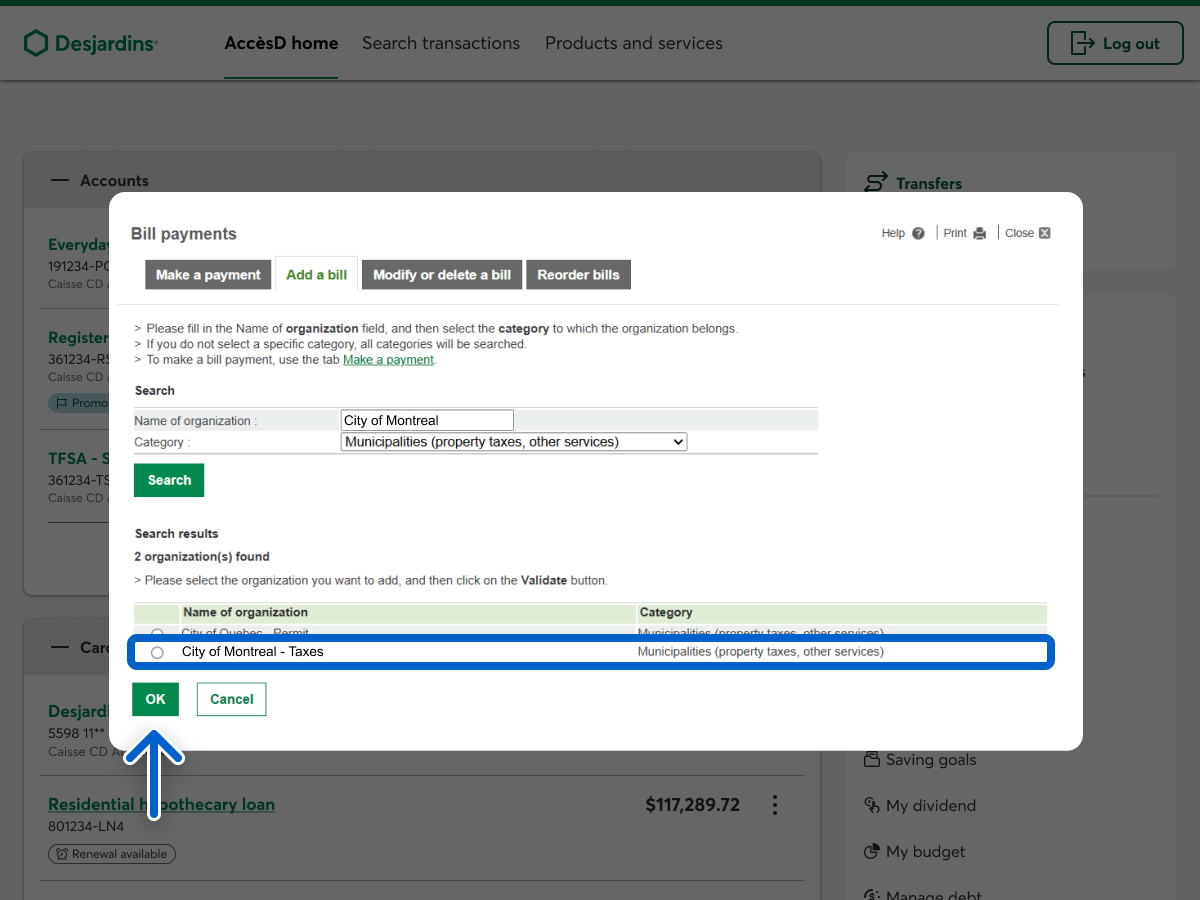Click the Log out button
This screenshot has height=900, width=1200.
coord(1115,44)
